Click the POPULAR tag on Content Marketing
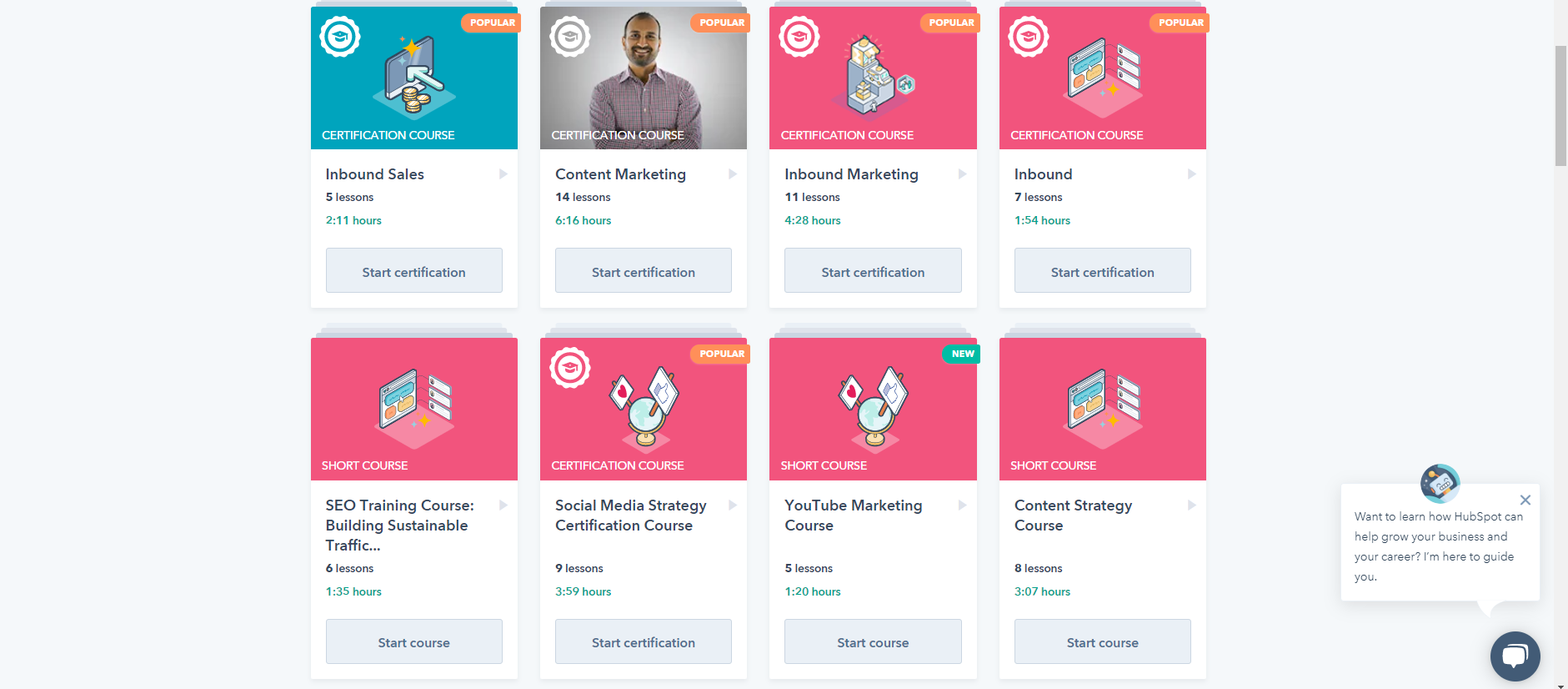1568x689 pixels. point(721,23)
